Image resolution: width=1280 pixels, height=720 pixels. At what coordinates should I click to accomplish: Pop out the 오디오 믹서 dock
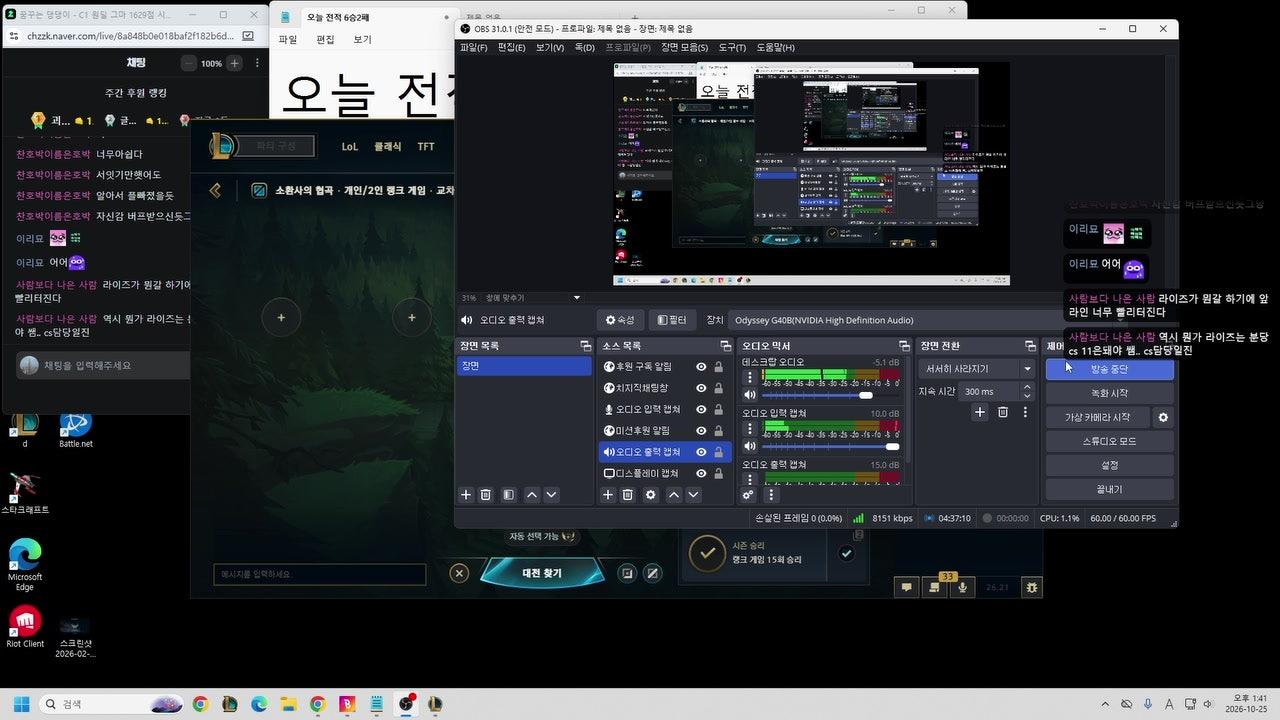904,346
